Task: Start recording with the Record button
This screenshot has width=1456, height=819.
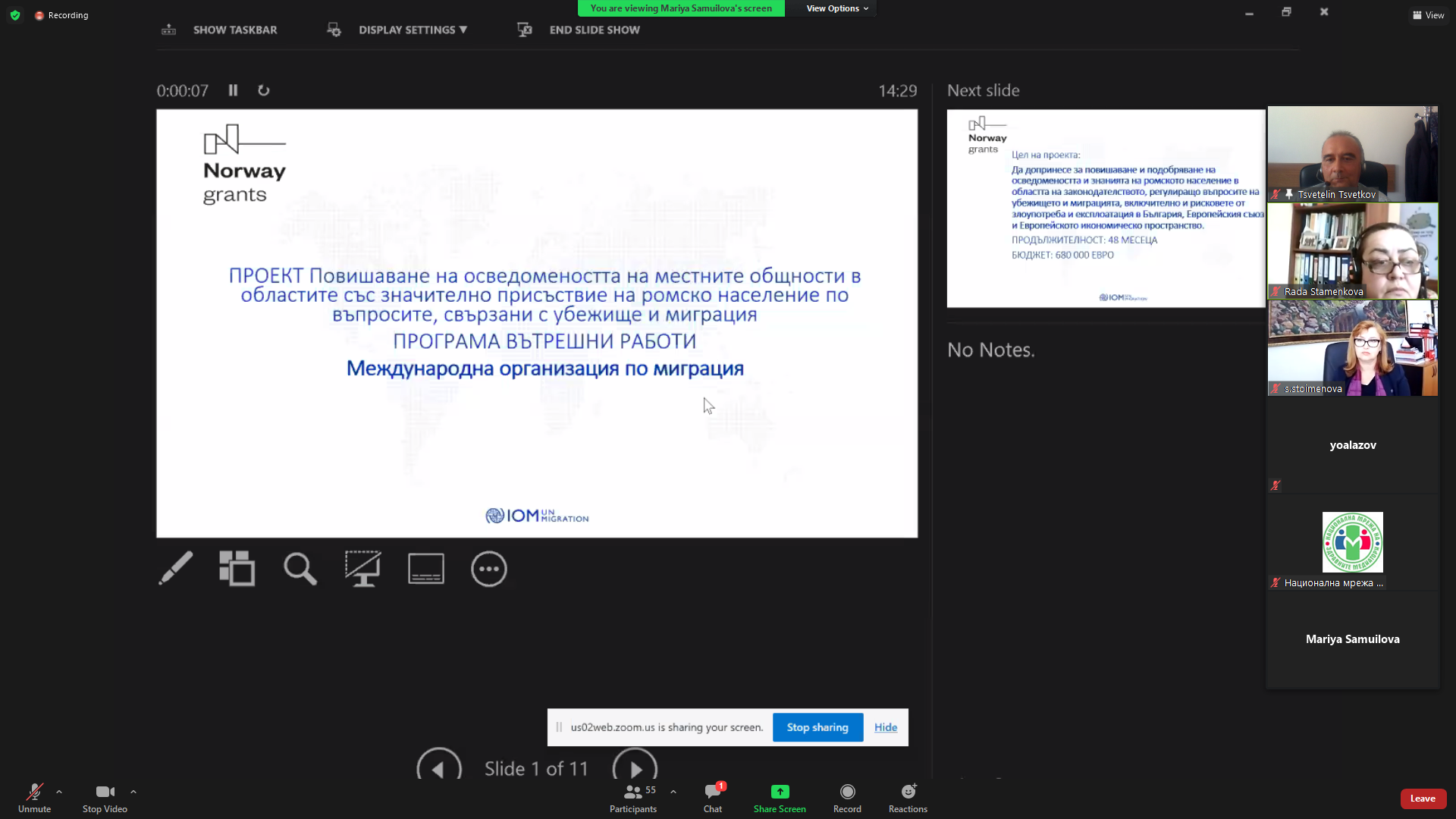Action: tap(847, 799)
